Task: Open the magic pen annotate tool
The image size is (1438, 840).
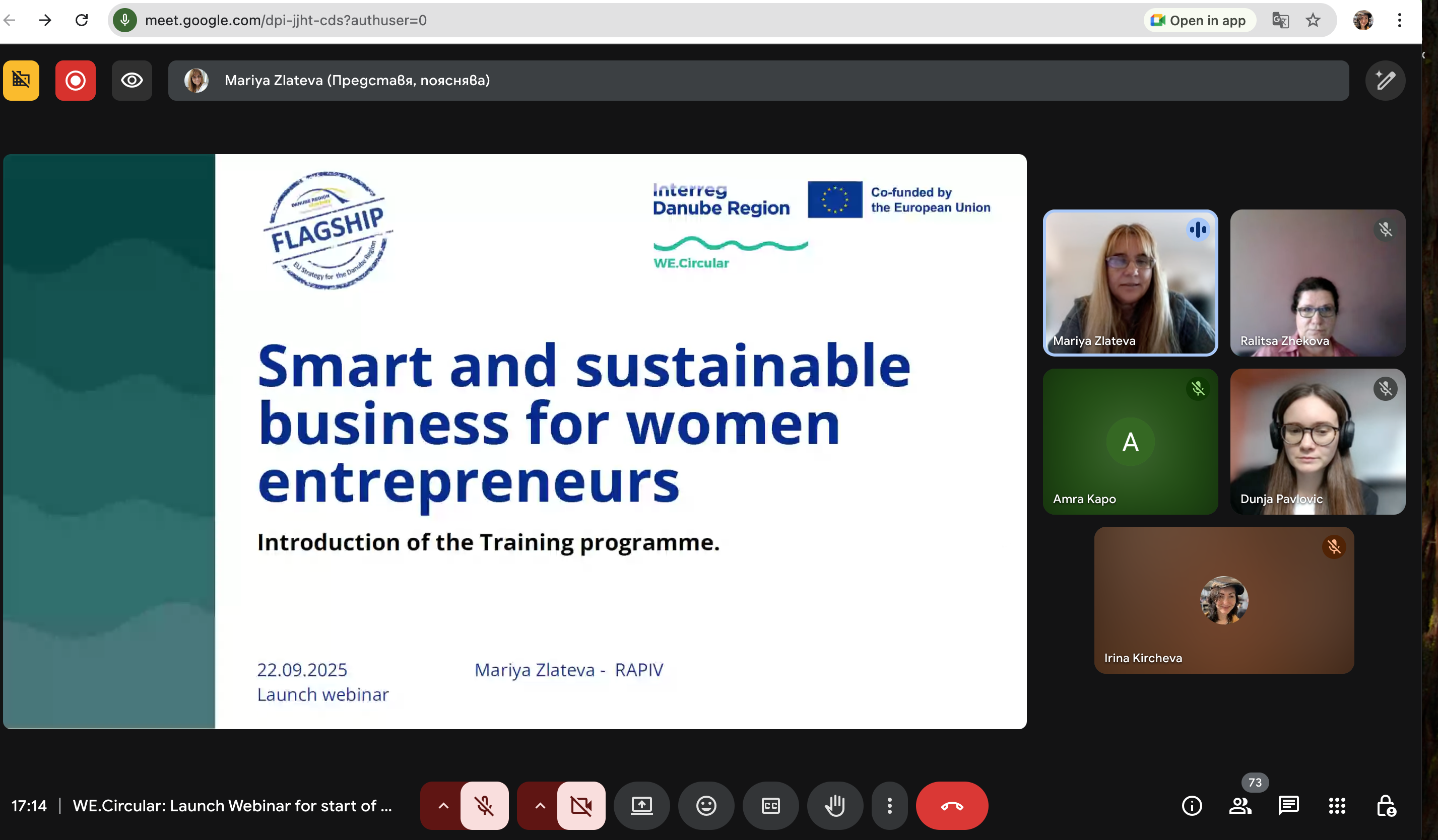Action: (x=1385, y=81)
